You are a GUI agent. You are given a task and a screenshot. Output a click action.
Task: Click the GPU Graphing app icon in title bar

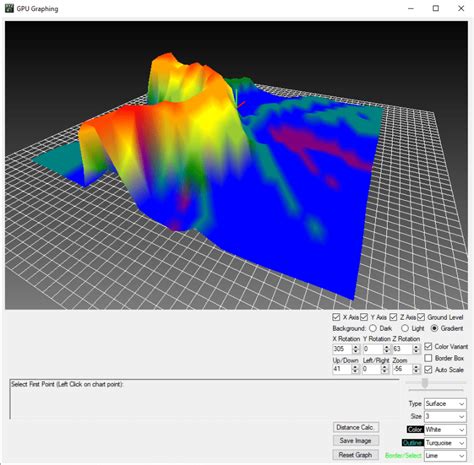[9, 8]
